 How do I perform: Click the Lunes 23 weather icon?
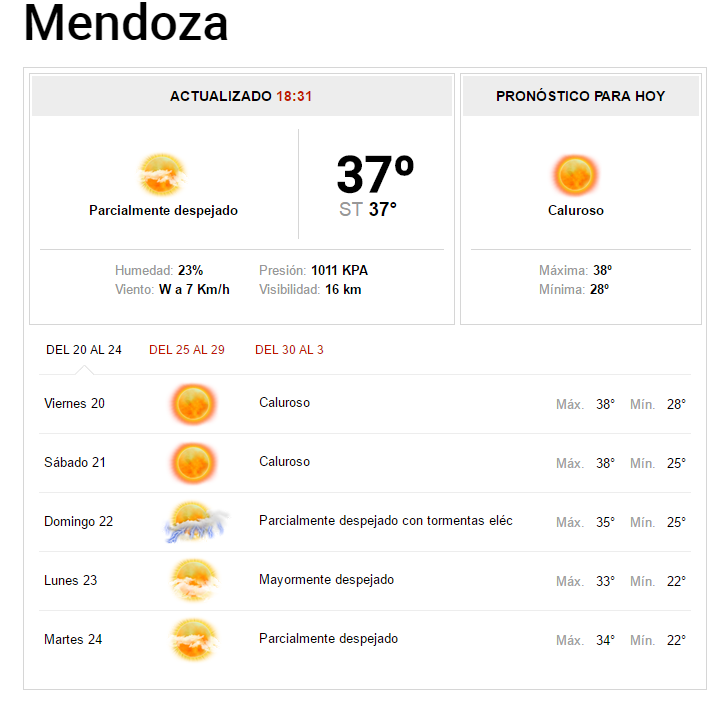(192, 581)
